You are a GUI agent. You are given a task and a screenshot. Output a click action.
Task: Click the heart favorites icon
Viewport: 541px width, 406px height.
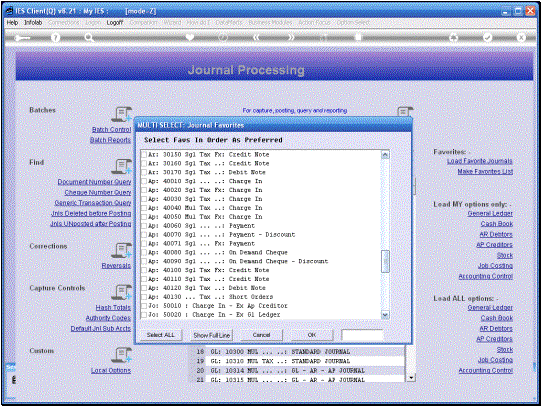[190, 37]
